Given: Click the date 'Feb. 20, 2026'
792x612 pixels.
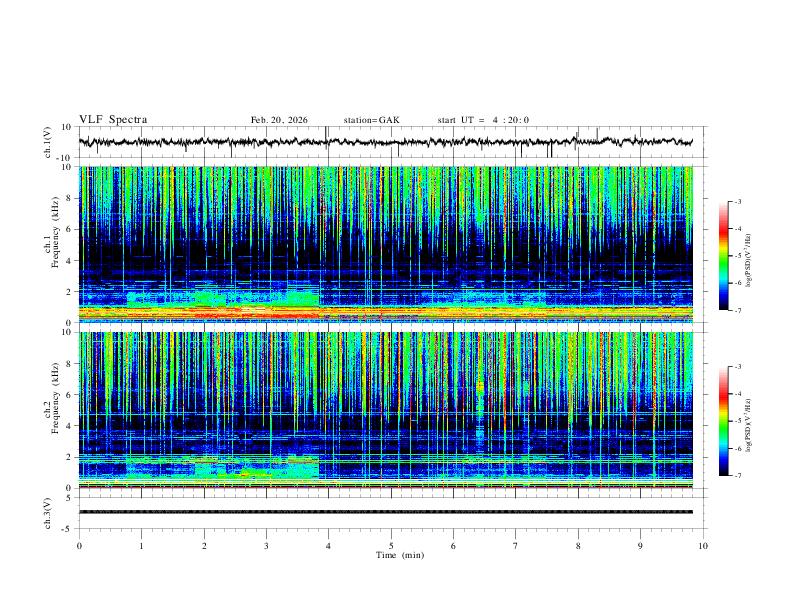Looking at the screenshot, I should point(279,120).
